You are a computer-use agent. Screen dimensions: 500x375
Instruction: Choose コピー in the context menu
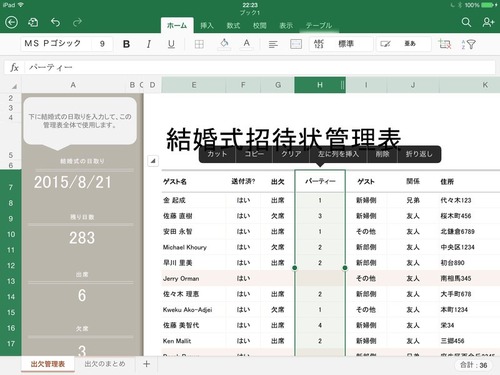(254, 154)
